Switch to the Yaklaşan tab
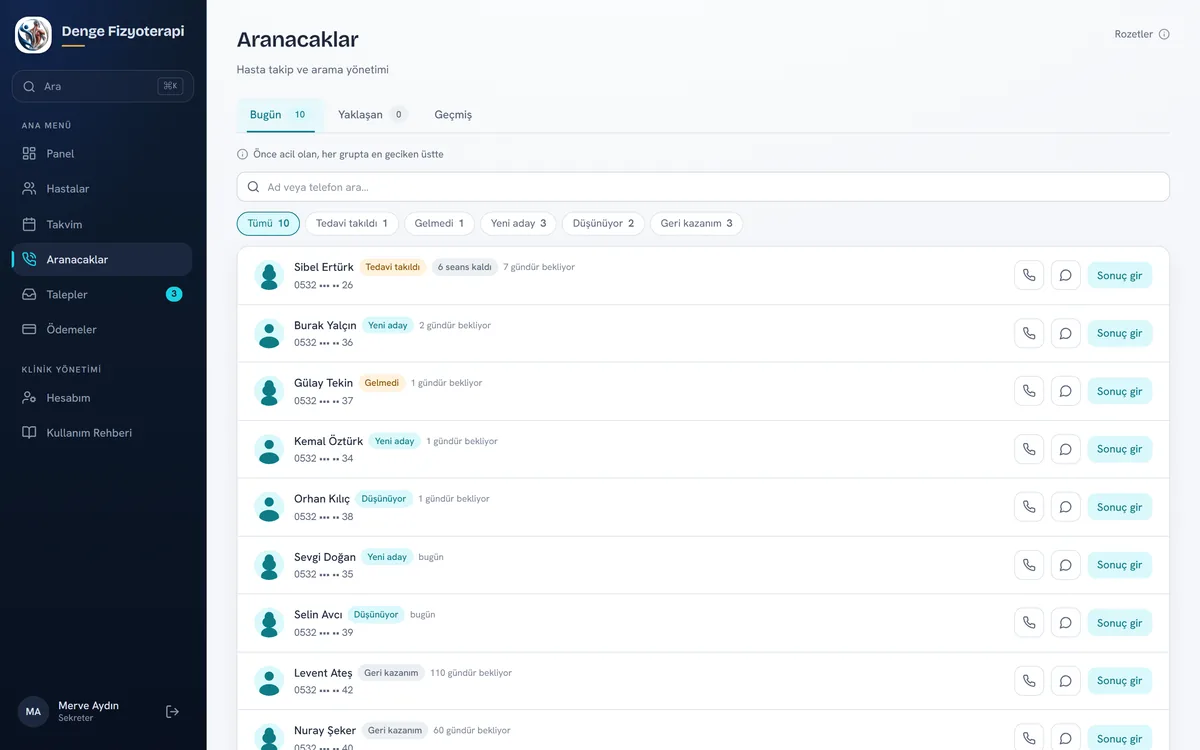The width and height of the screenshot is (1200, 750). click(x=372, y=115)
